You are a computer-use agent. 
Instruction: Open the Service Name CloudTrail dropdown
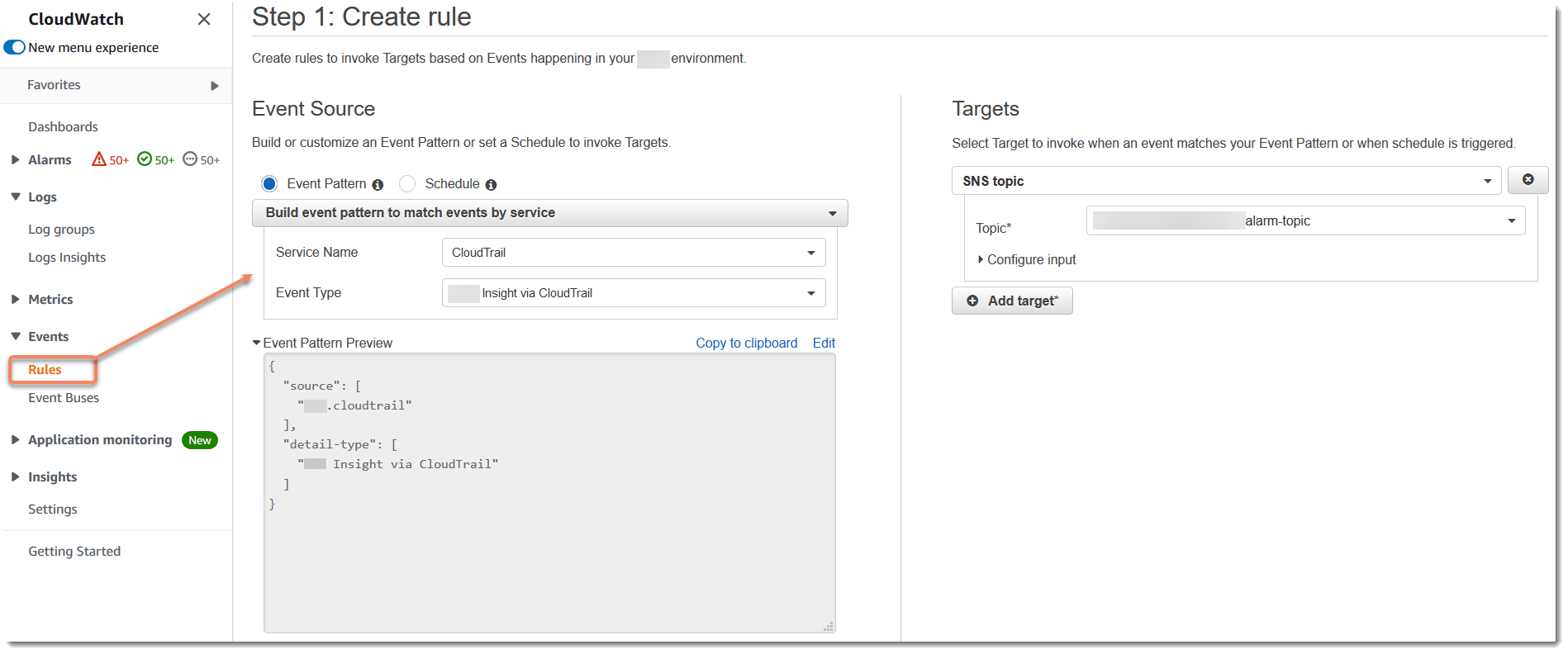coord(633,253)
